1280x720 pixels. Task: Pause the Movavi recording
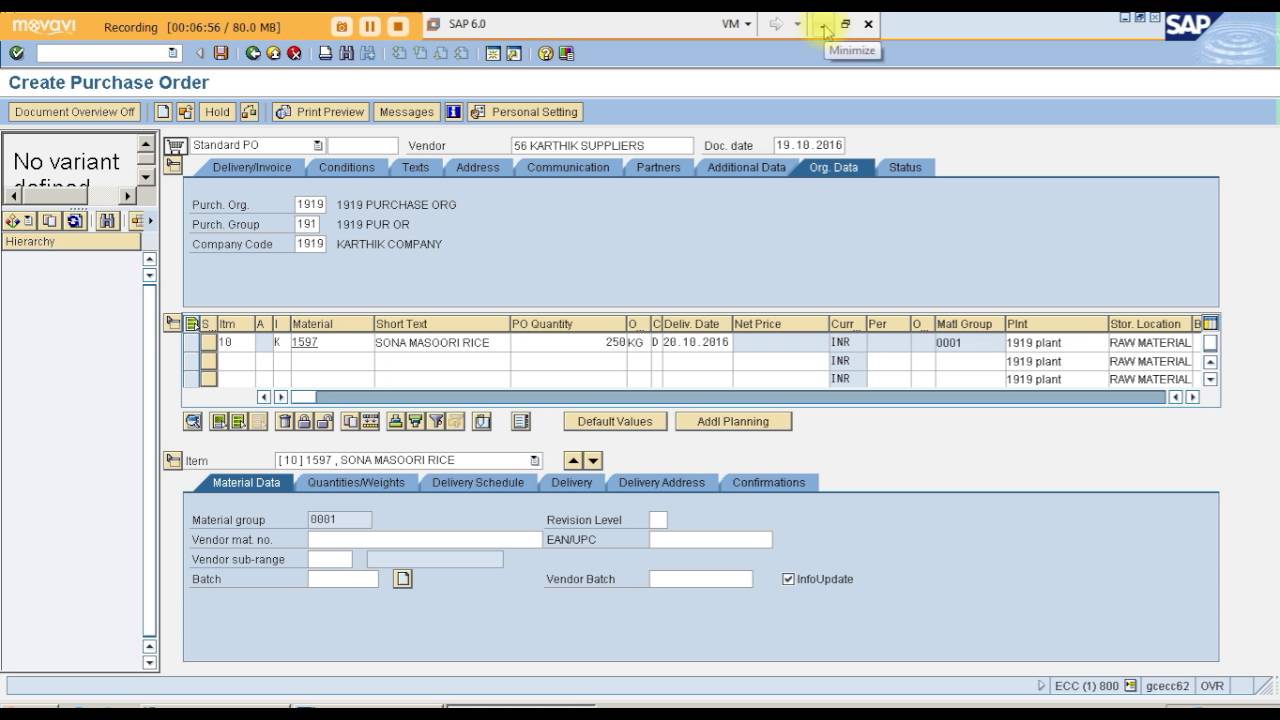pos(369,26)
